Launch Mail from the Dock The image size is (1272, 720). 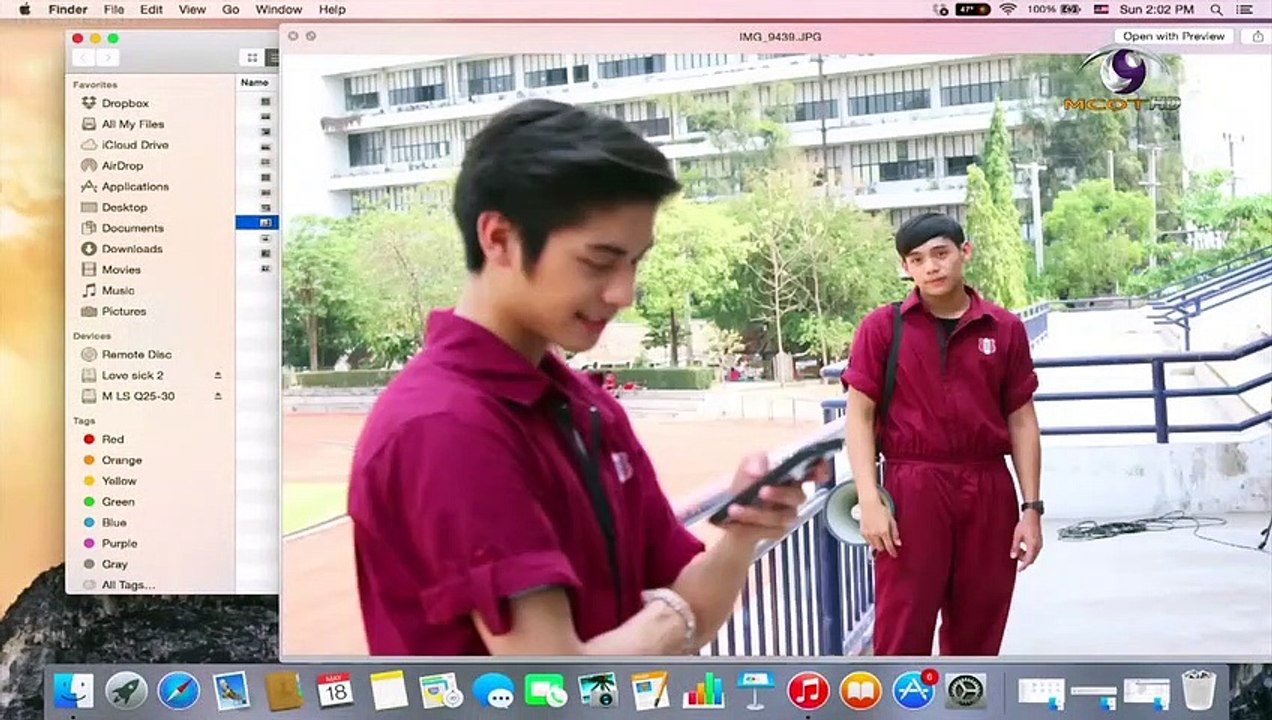(231, 690)
